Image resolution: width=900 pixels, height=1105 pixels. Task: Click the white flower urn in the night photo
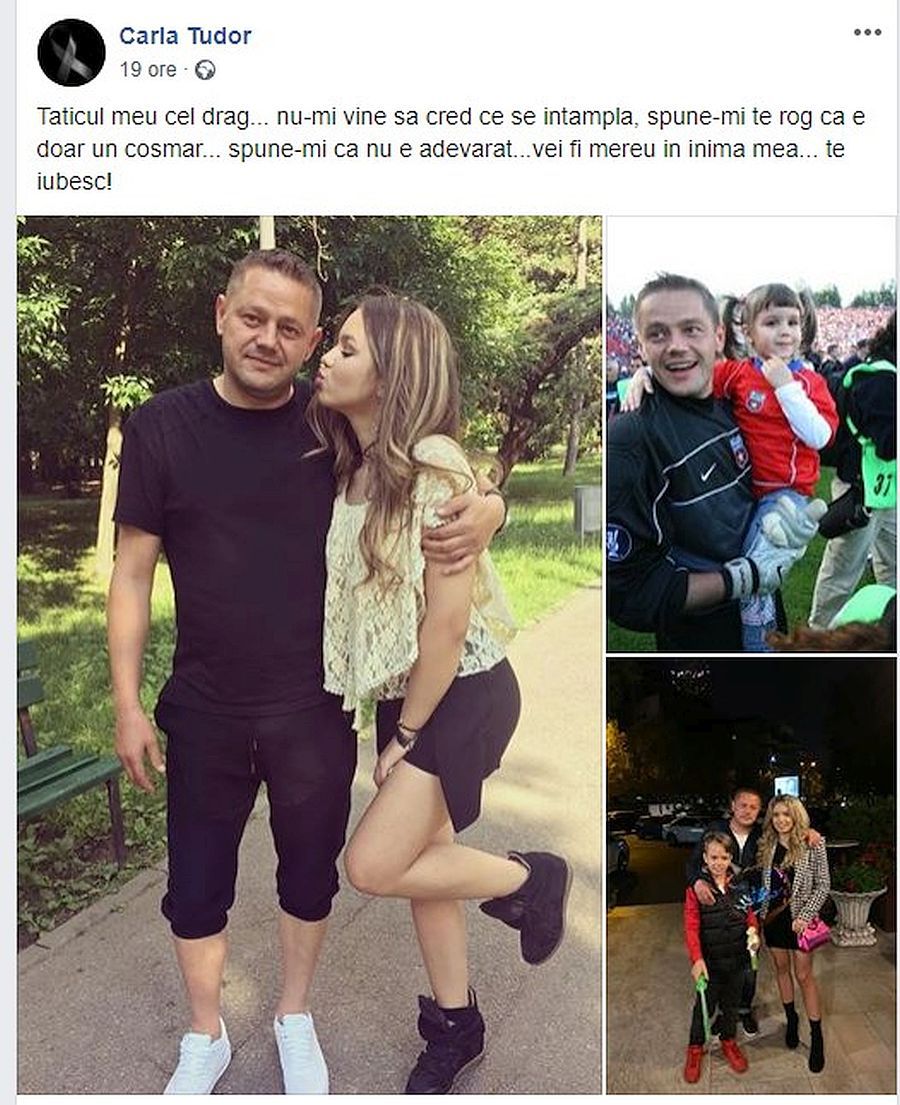[855, 915]
